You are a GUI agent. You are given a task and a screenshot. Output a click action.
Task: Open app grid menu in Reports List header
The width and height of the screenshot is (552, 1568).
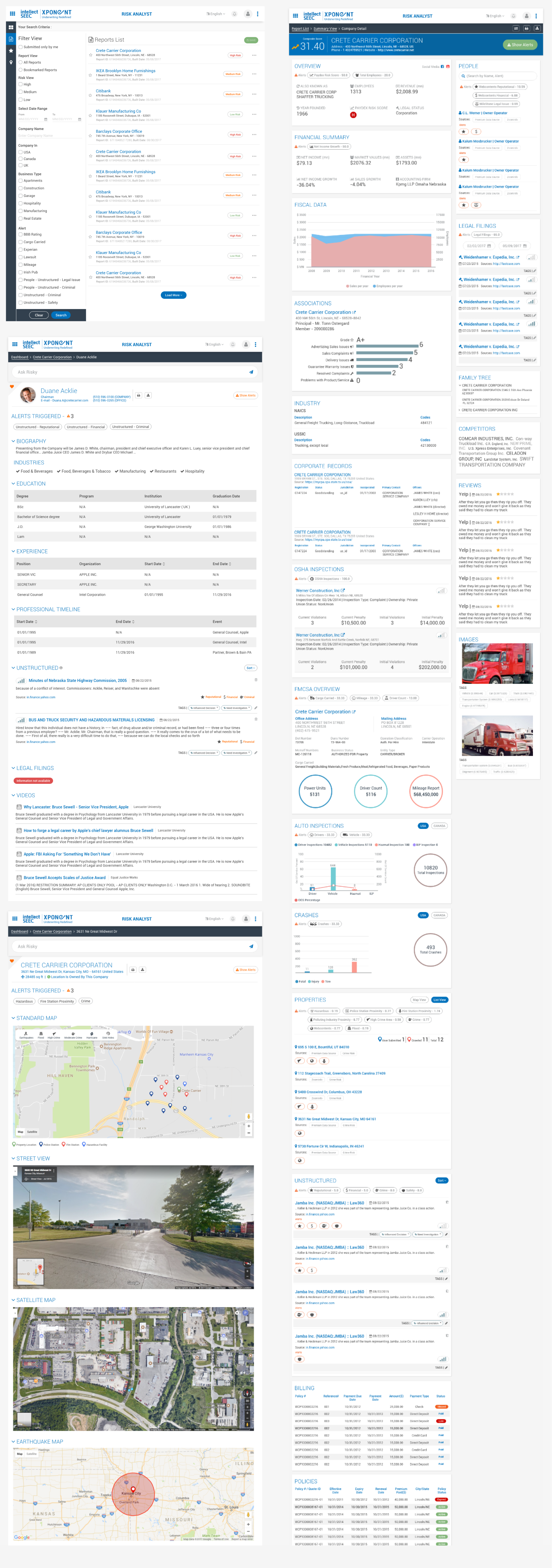pyautogui.click(x=12, y=14)
